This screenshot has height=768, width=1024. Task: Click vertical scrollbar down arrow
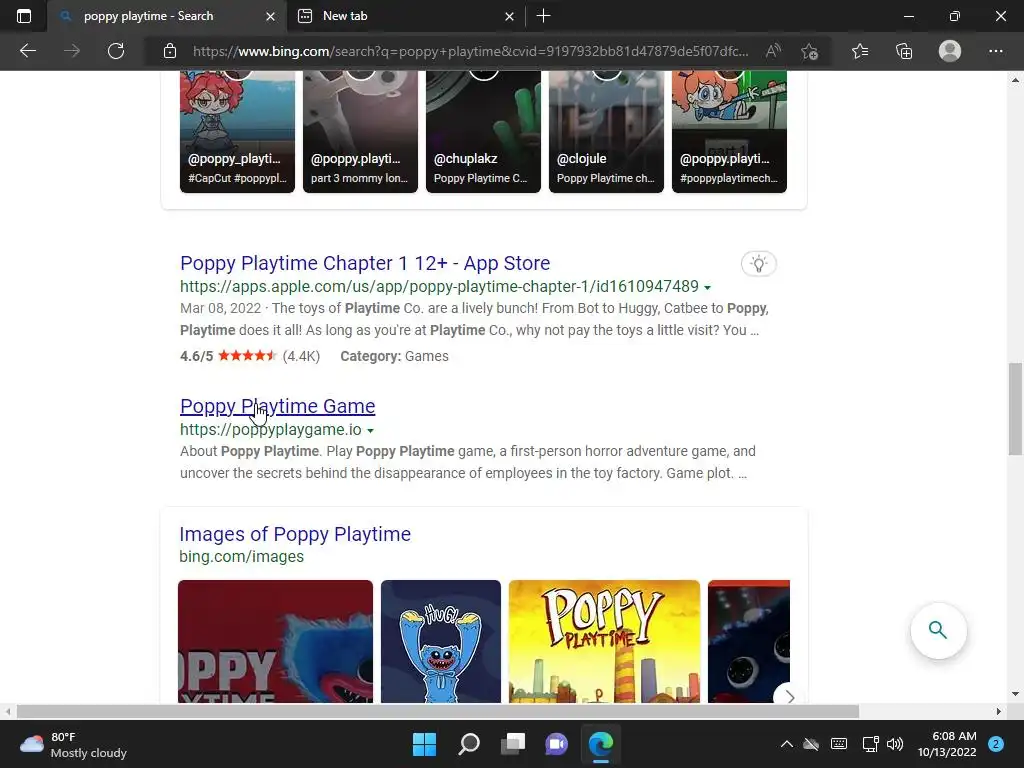click(x=1016, y=694)
